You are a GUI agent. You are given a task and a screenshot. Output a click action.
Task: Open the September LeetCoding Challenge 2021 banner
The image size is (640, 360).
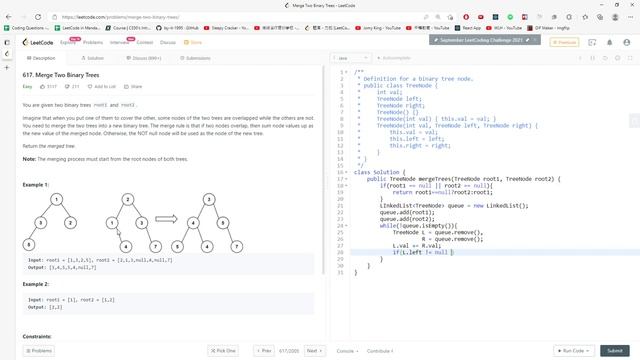(x=481, y=40)
